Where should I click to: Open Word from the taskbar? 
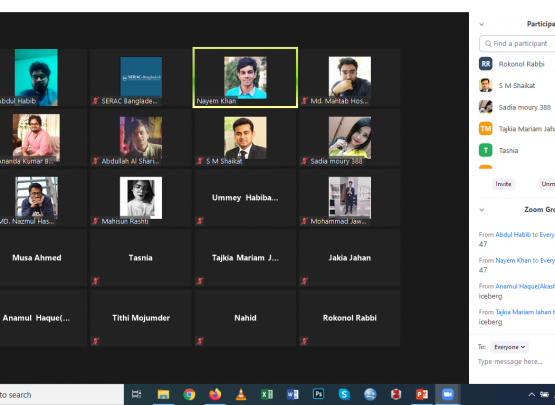(292, 394)
